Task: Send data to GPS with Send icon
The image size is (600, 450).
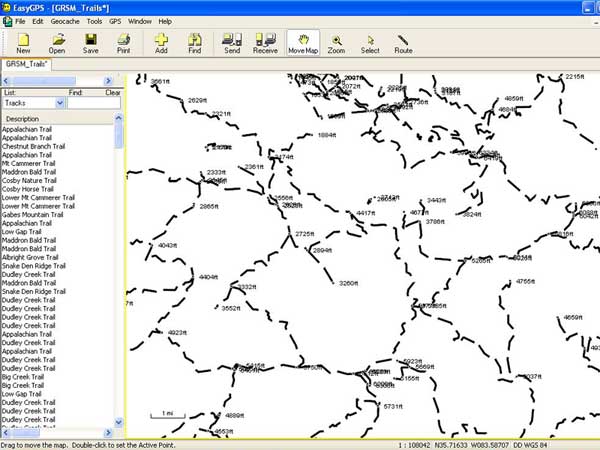Action: pyautogui.click(x=232, y=43)
